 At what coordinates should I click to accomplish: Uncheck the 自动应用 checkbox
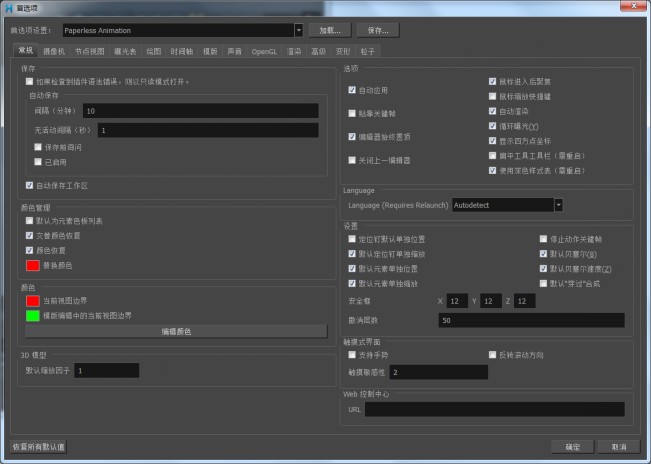click(x=352, y=90)
